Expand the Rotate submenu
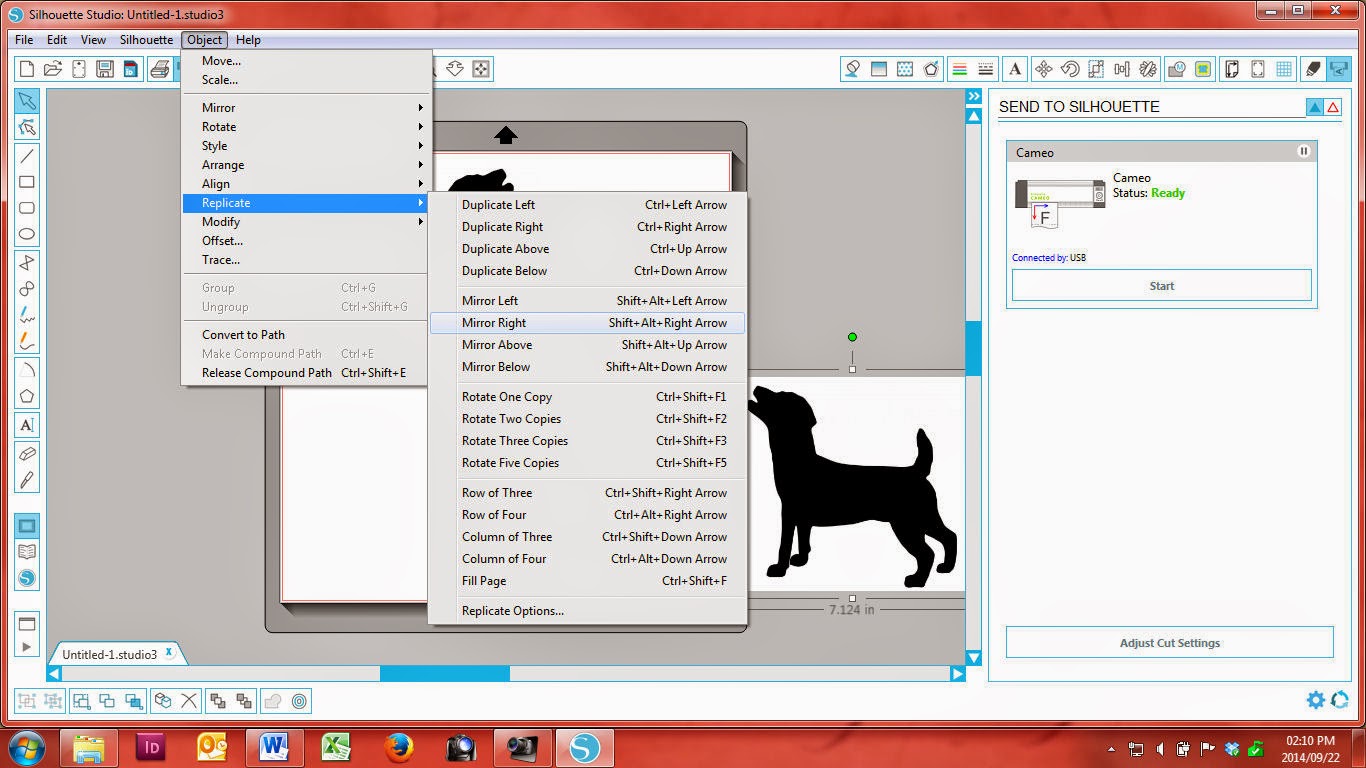The width and height of the screenshot is (1366, 768). click(x=306, y=127)
